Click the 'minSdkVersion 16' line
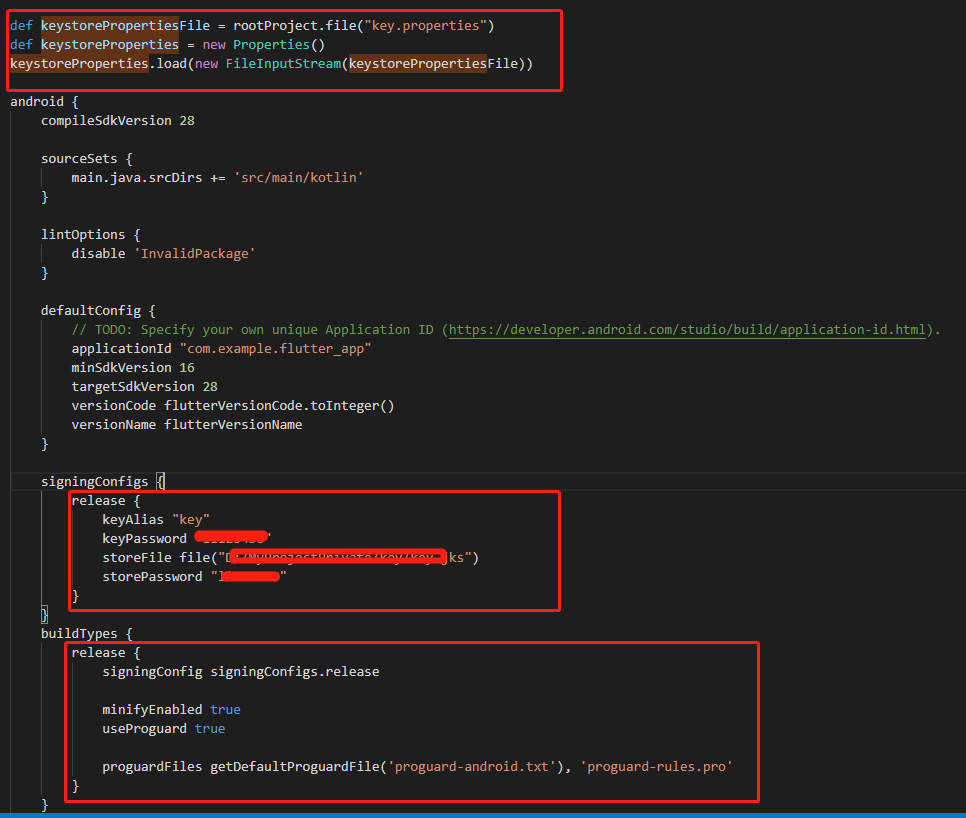Screen dimensions: 966x818 tap(133, 368)
